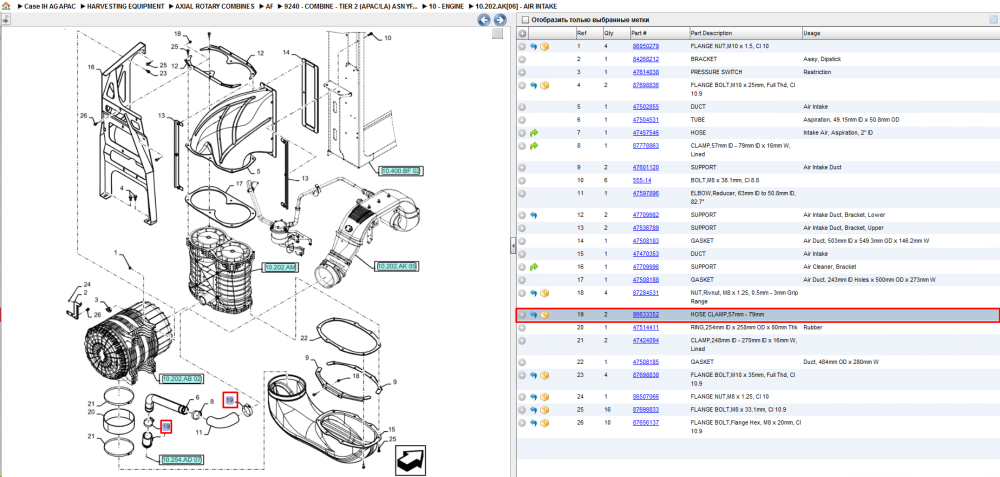The width and height of the screenshot is (1000, 477).
Task: Open the column layout icon above parts table
Action: pyautogui.click(x=992, y=20)
